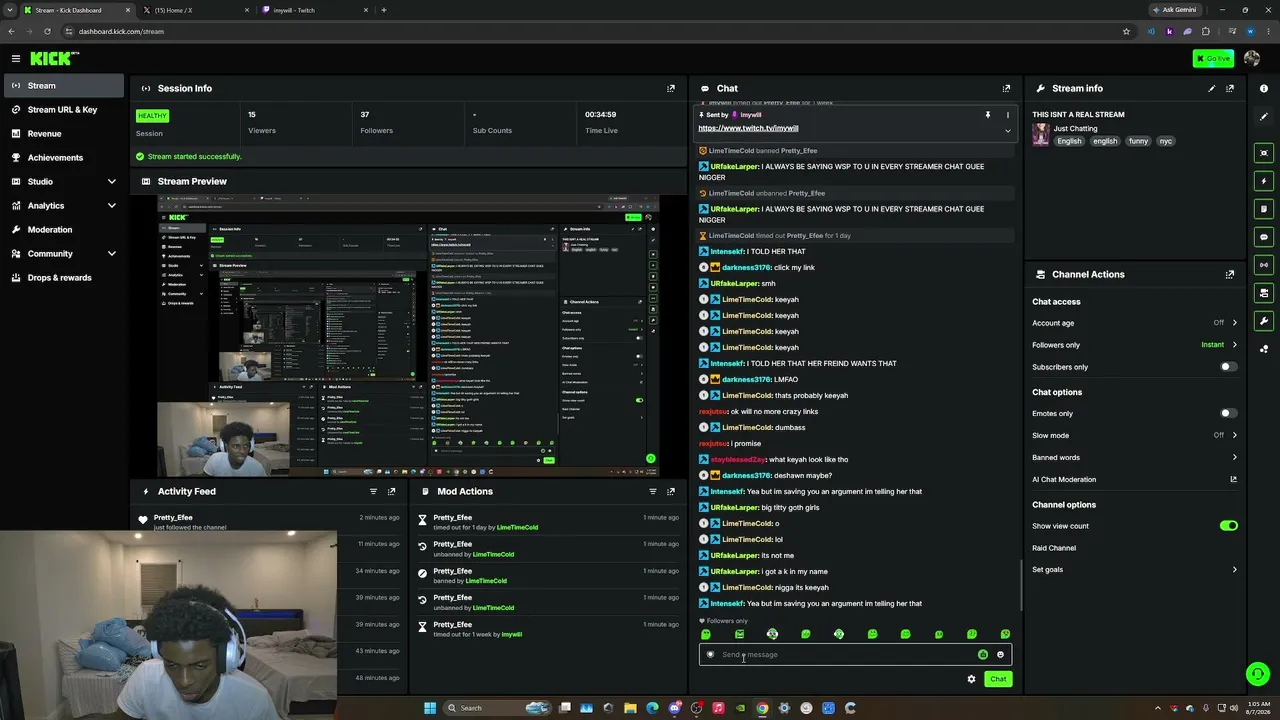The image size is (1280, 720).
Task: Pop out the Mod Actions panel
Action: pyautogui.click(x=671, y=491)
